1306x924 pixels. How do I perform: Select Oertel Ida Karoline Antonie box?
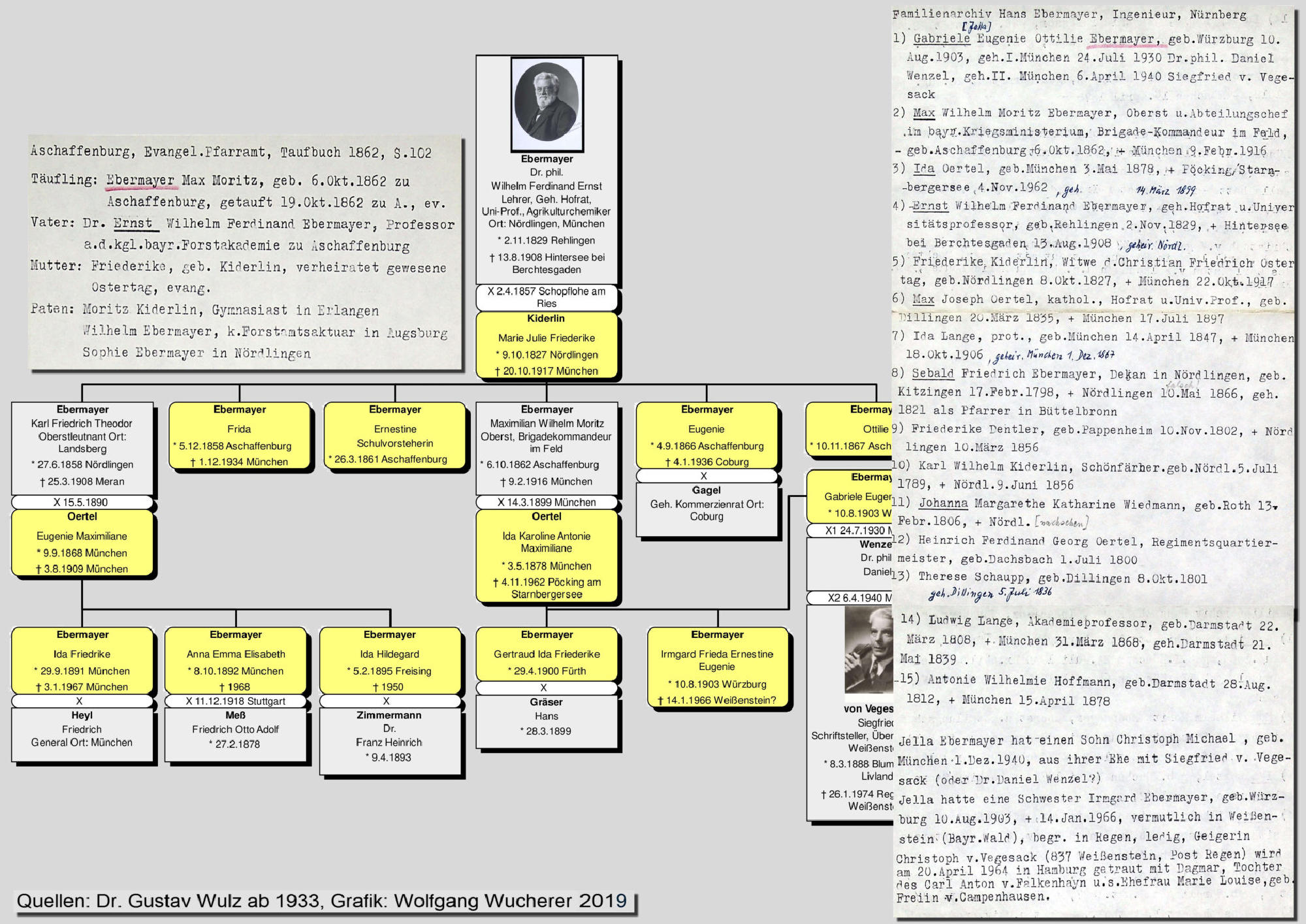click(547, 556)
